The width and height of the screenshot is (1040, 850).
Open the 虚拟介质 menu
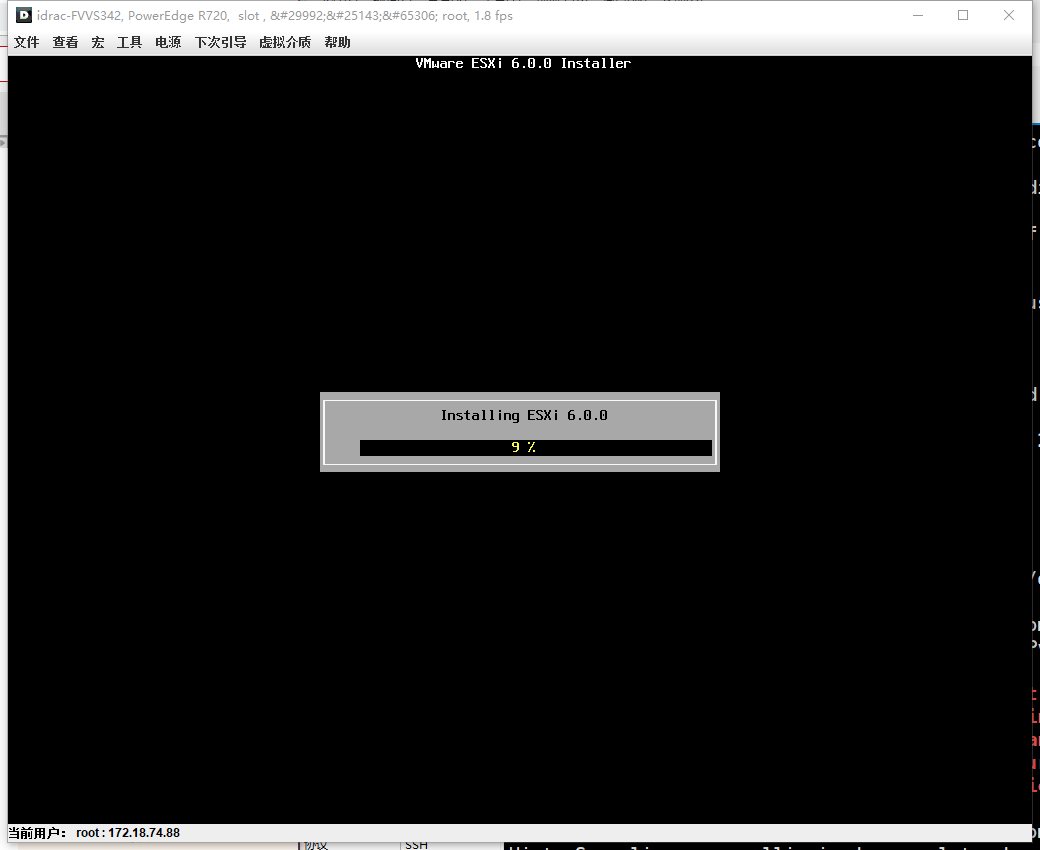click(x=285, y=42)
